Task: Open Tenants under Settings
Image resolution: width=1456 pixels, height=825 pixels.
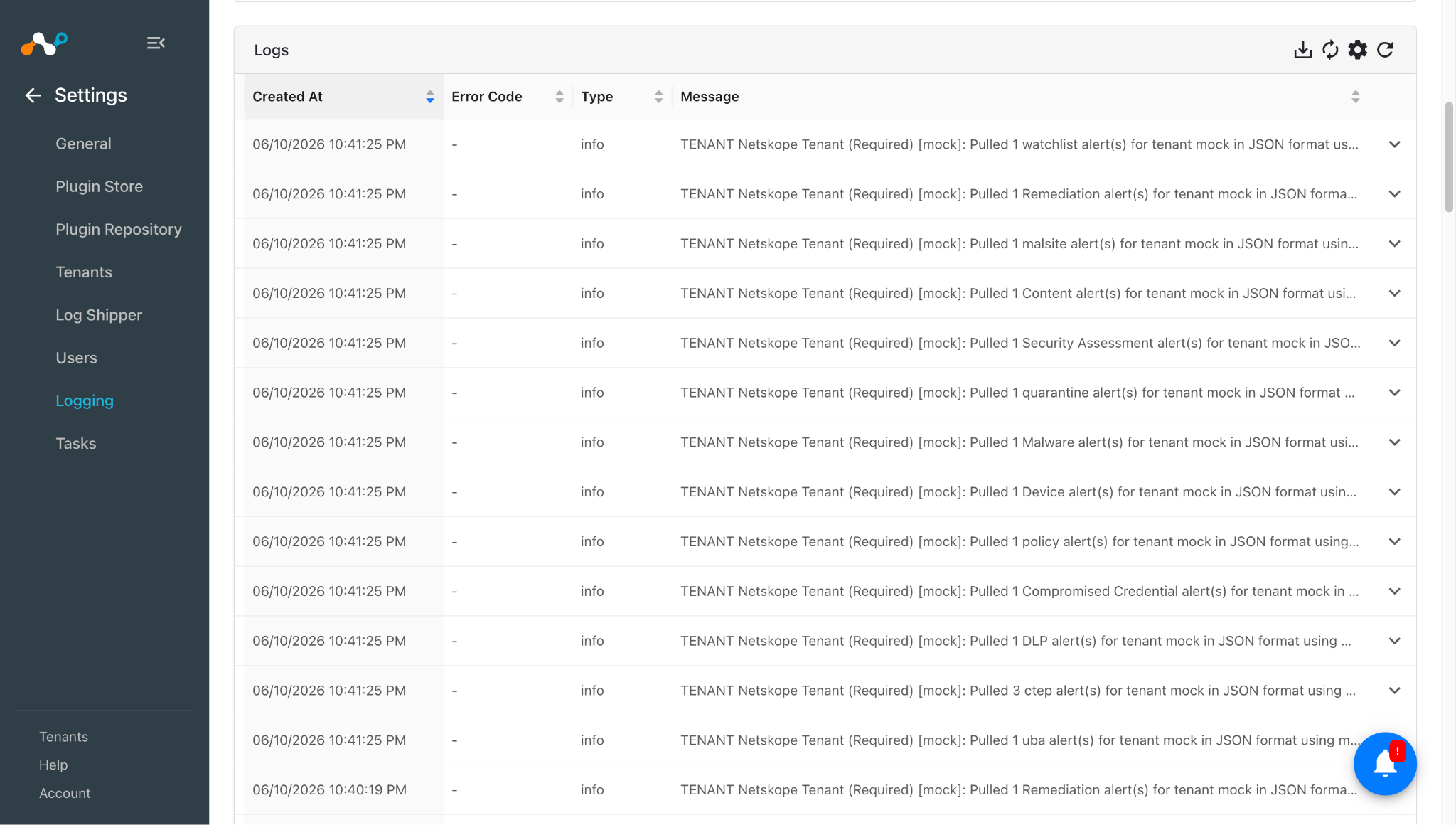Action: pyautogui.click(x=84, y=272)
